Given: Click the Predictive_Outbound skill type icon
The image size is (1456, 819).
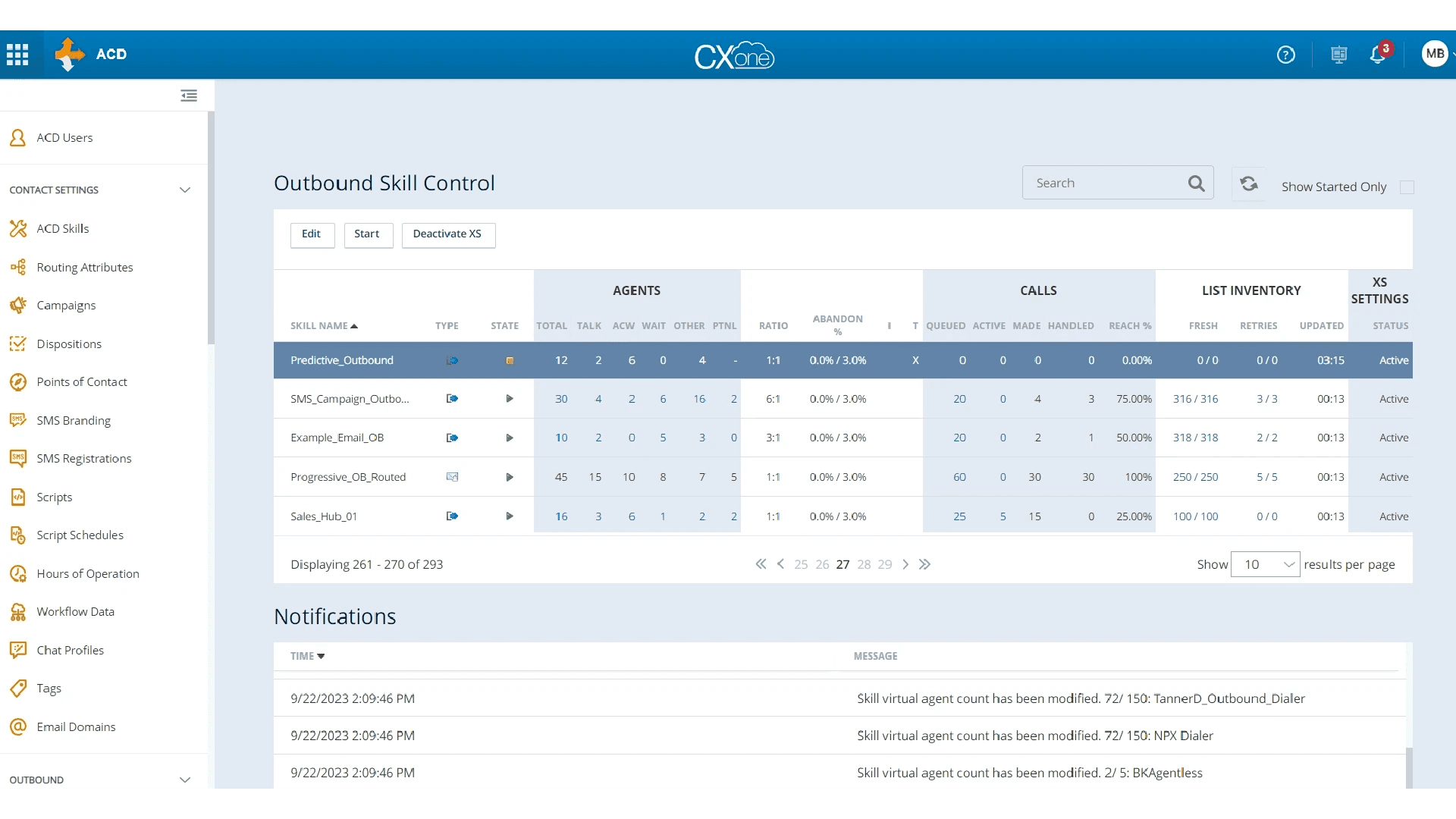Looking at the screenshot, I should click(452, 360).
